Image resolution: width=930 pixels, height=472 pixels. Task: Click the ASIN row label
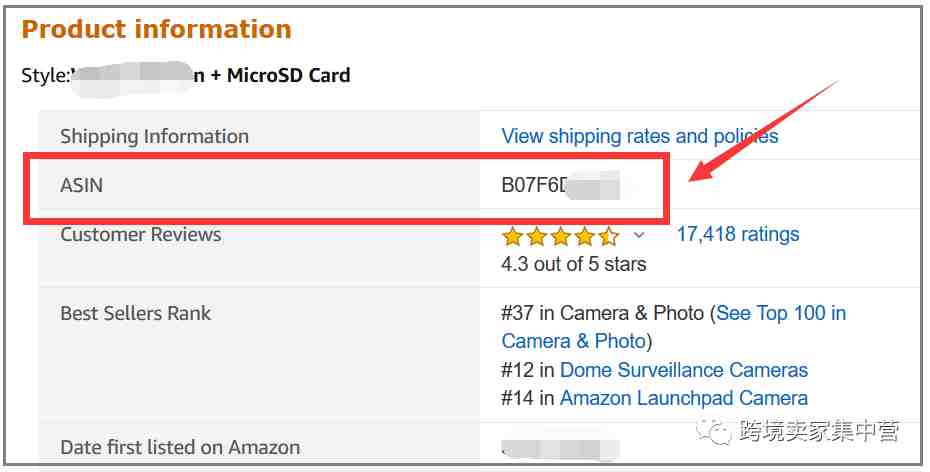coord(82,185)
